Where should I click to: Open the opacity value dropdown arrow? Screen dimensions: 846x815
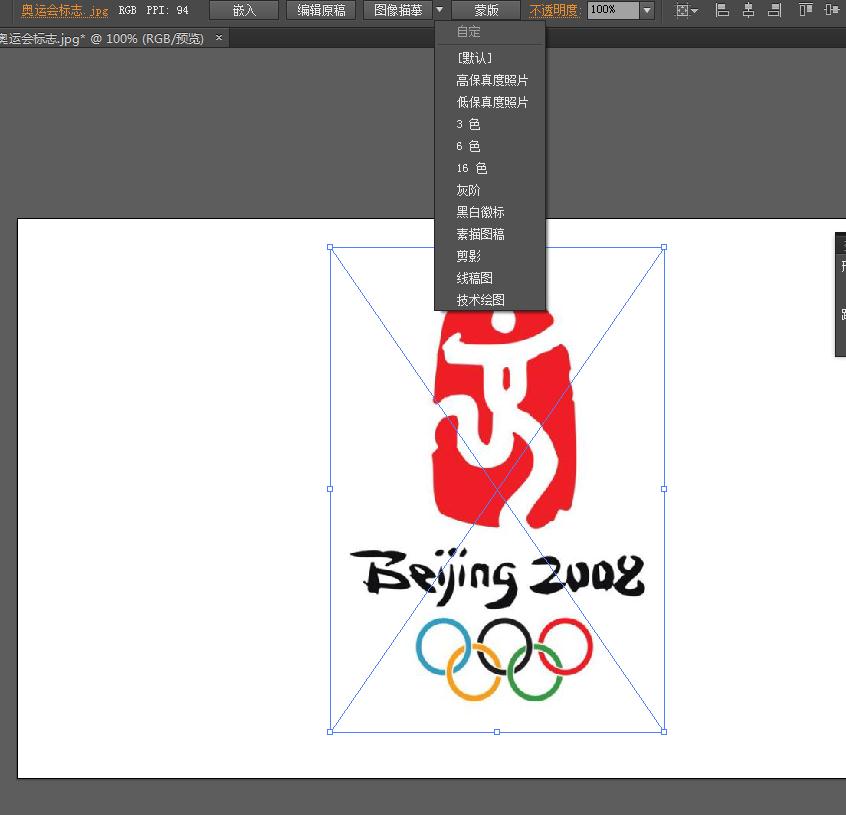click(647, 10)
